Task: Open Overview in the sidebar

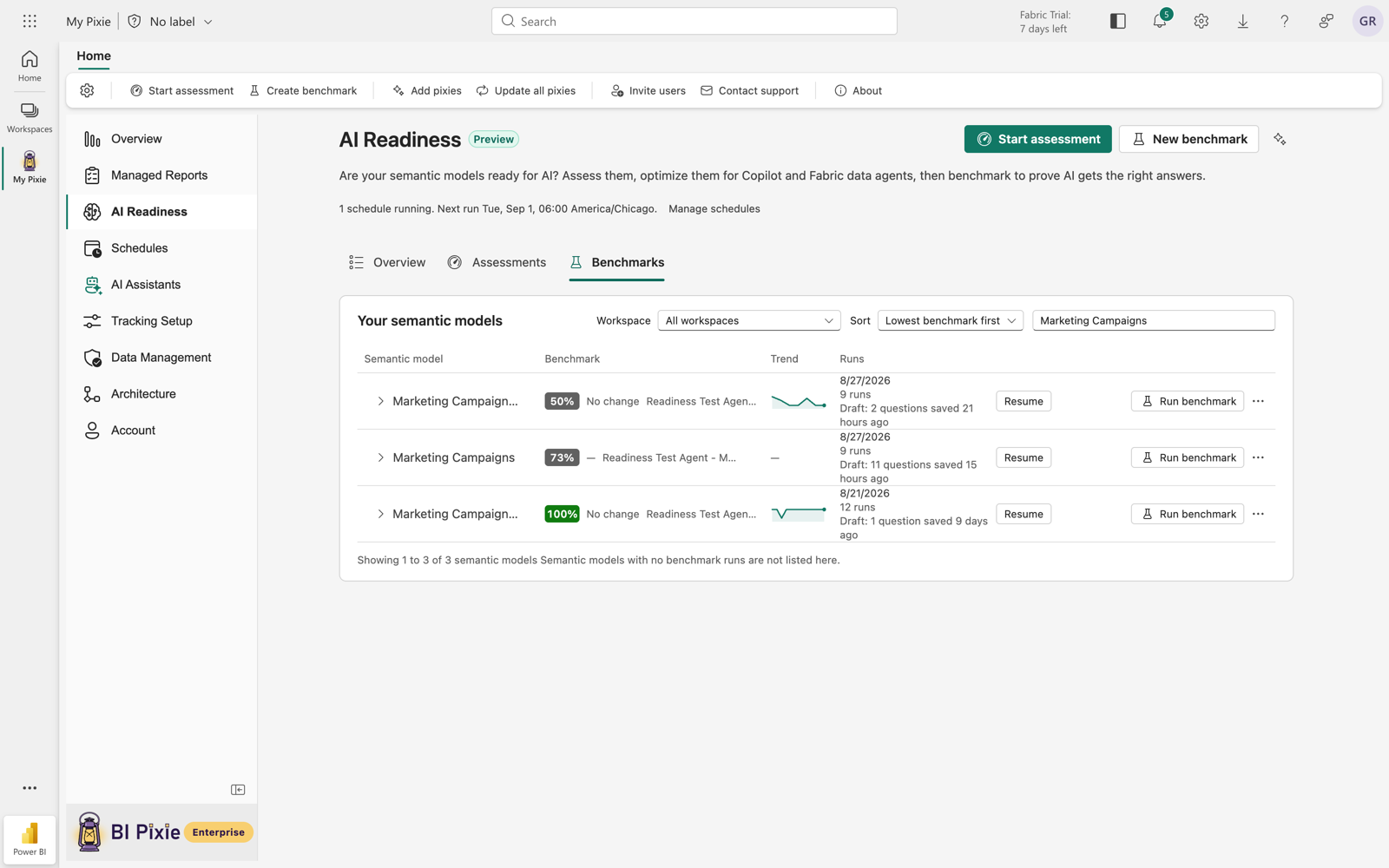Action: [161, 139]
